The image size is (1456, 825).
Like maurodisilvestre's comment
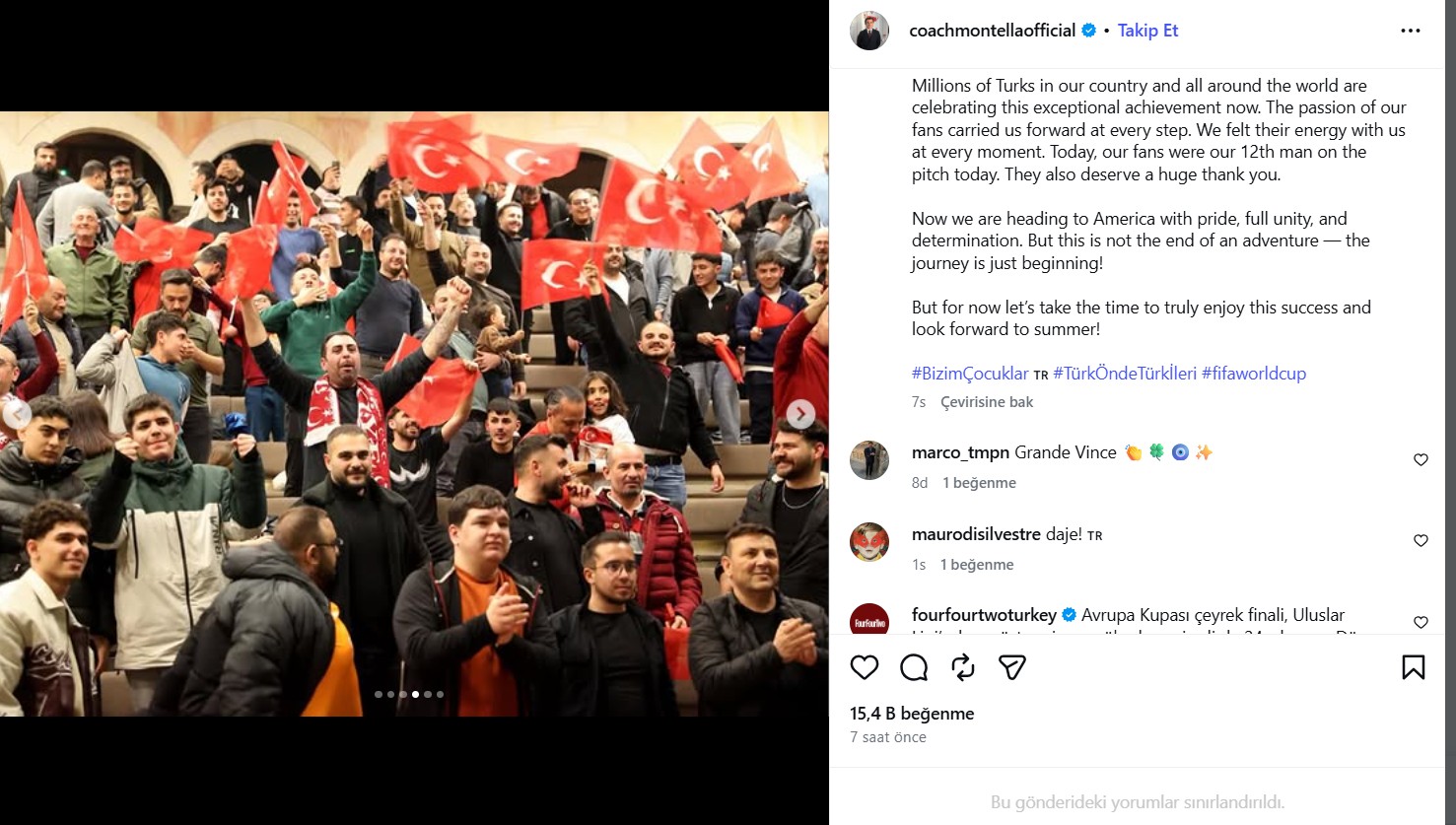1421,540
